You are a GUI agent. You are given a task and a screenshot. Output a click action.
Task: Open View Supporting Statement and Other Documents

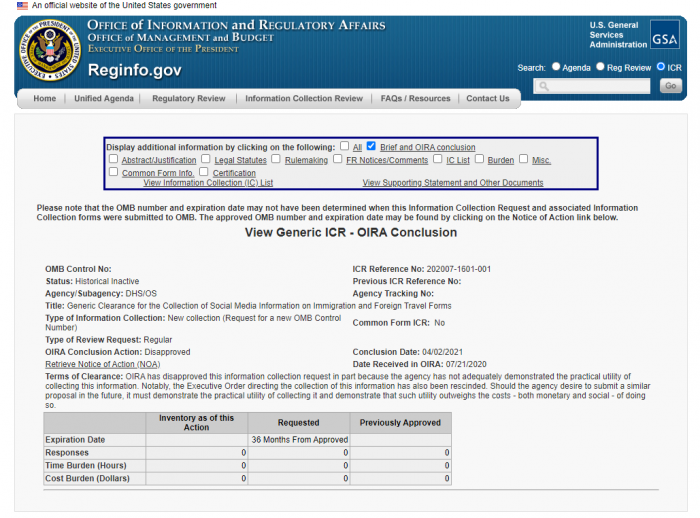452,183
